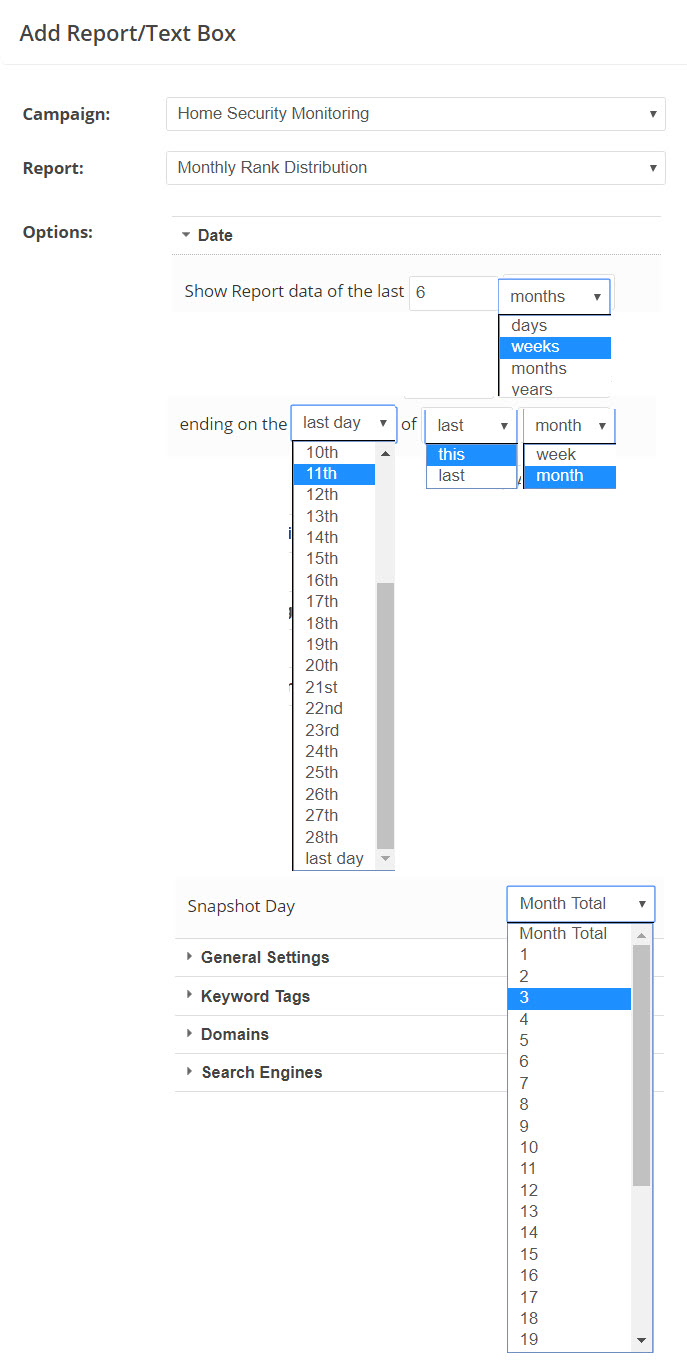Open the Campaign dropdown
Viewport: 687px width, 1367px height.
tap(415, 114)
